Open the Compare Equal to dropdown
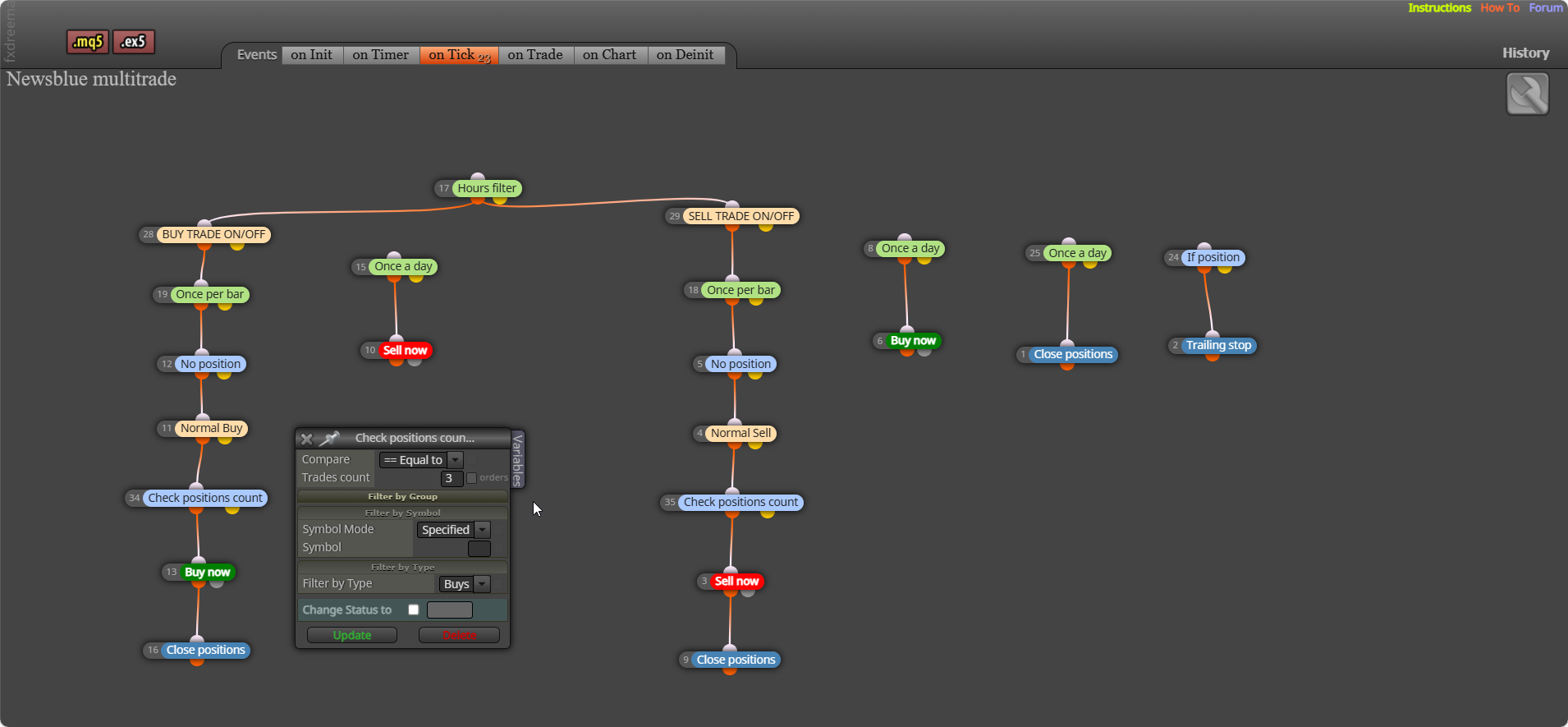 [x=421, y=460]
